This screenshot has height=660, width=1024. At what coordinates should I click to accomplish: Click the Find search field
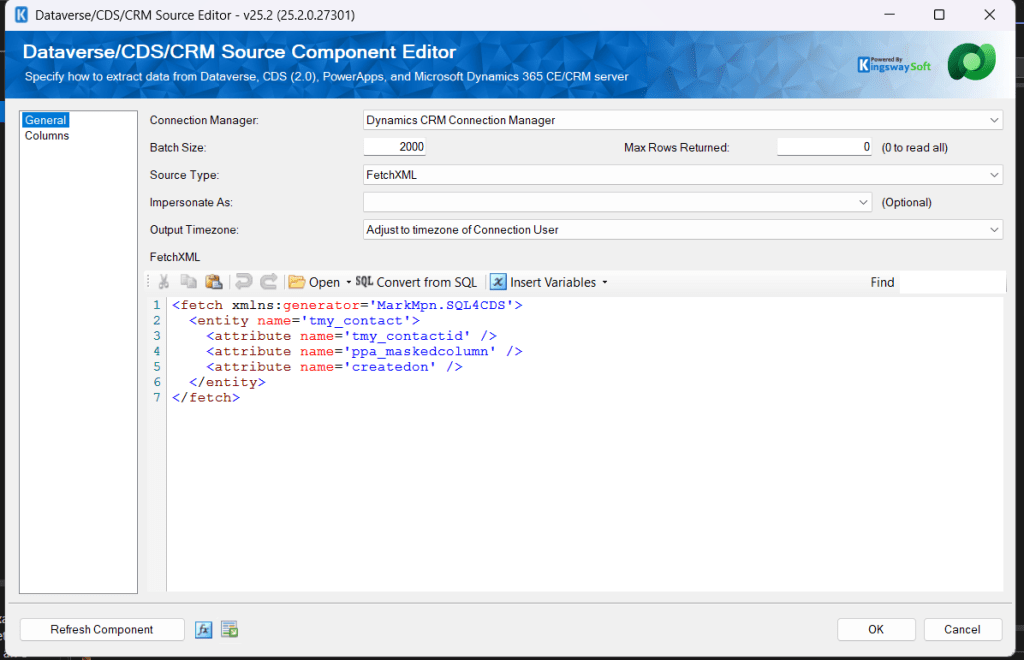952,282
